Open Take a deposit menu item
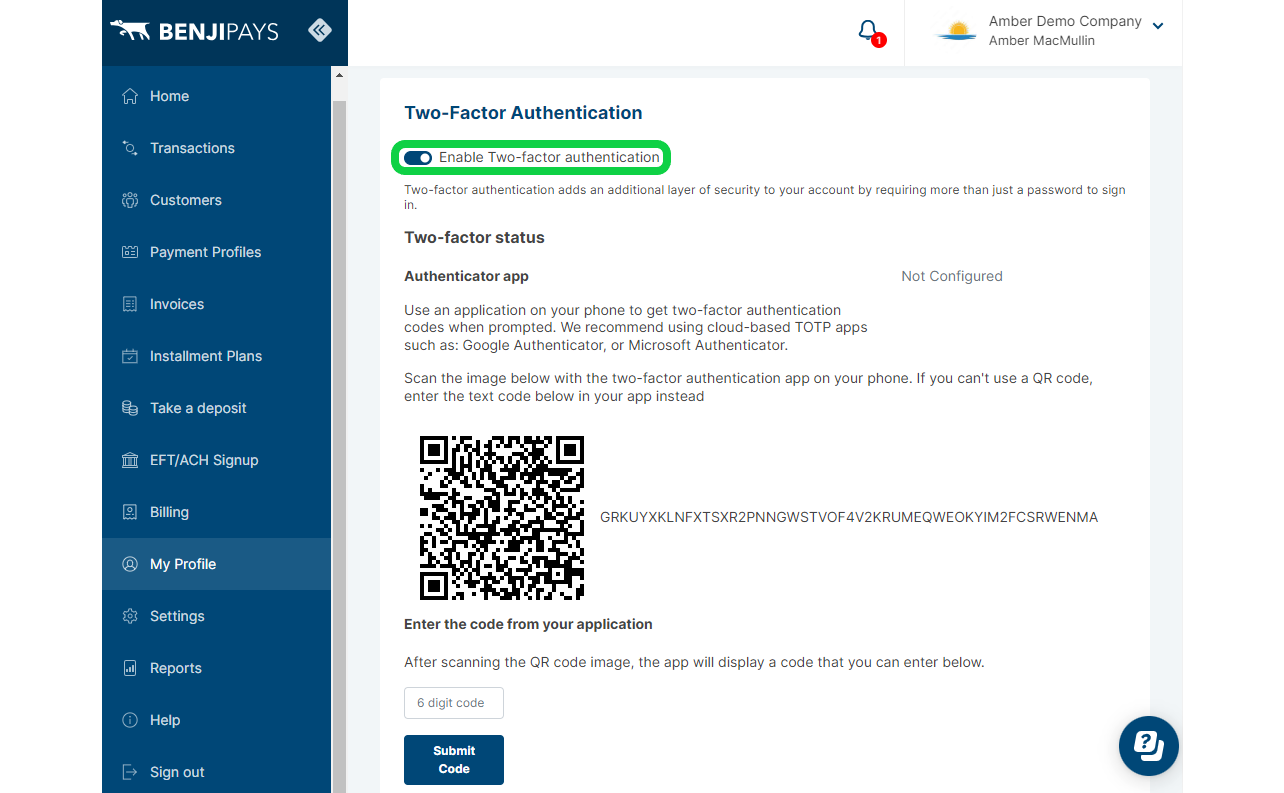 point(216,408)
